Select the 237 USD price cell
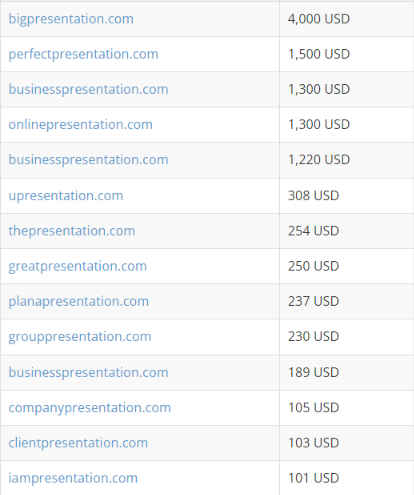414x495 pixels. (x=347, y=302)
